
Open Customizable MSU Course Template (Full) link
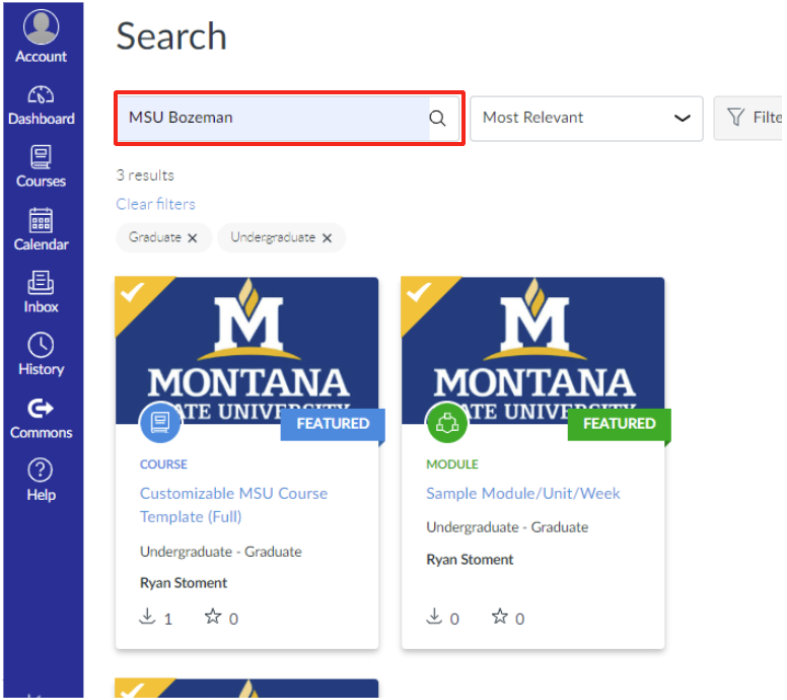tap(233, 505)
